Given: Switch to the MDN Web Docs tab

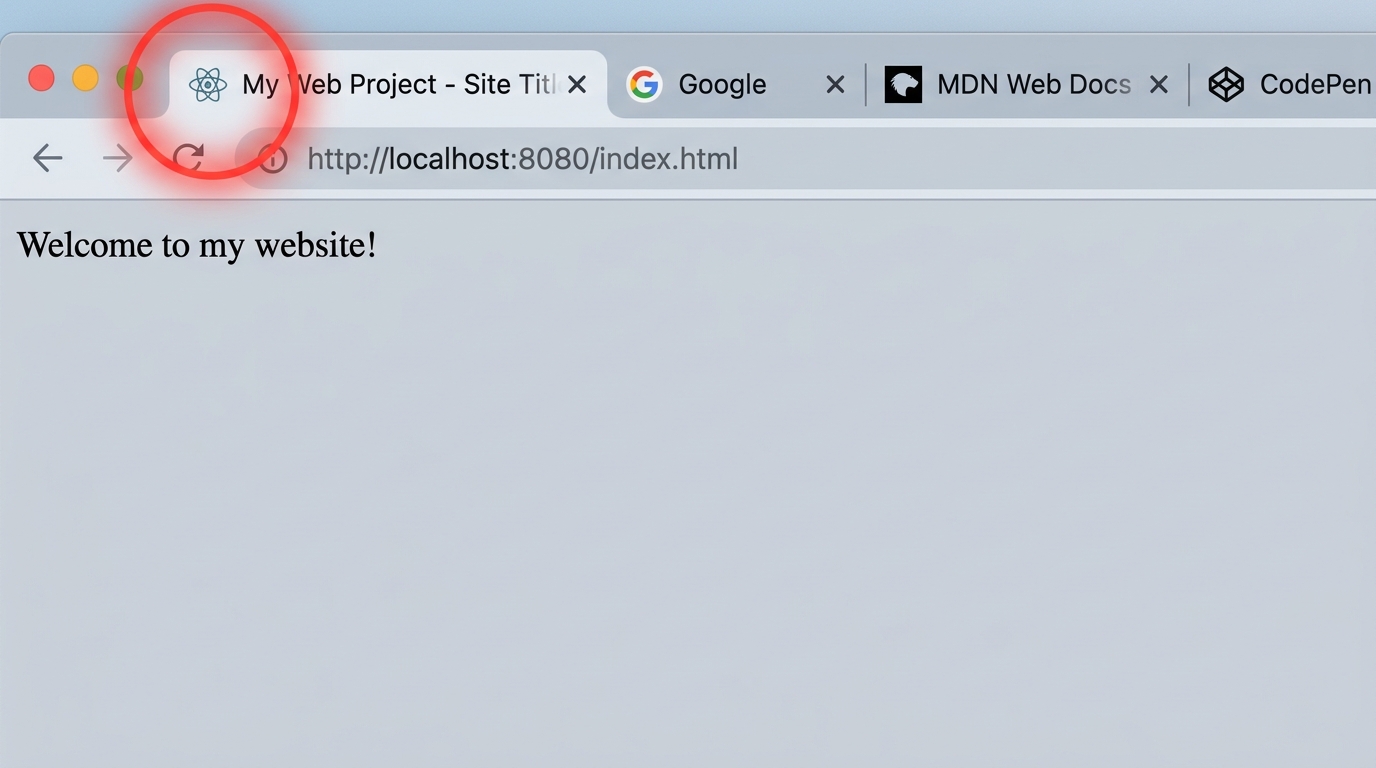Looking at the screenshot, I should [1033, 85].
